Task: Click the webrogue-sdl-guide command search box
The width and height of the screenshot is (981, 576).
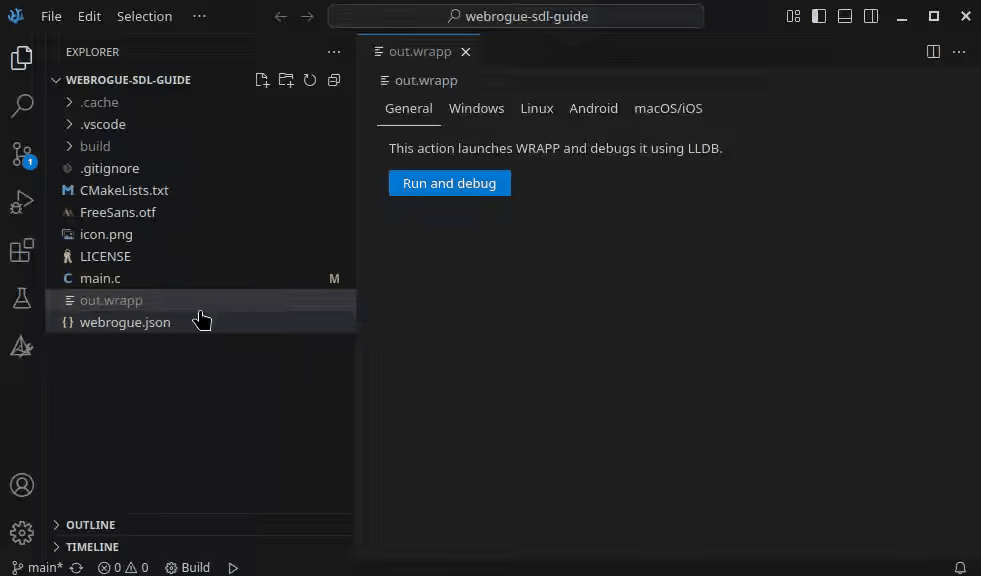Action: (516, 16)
